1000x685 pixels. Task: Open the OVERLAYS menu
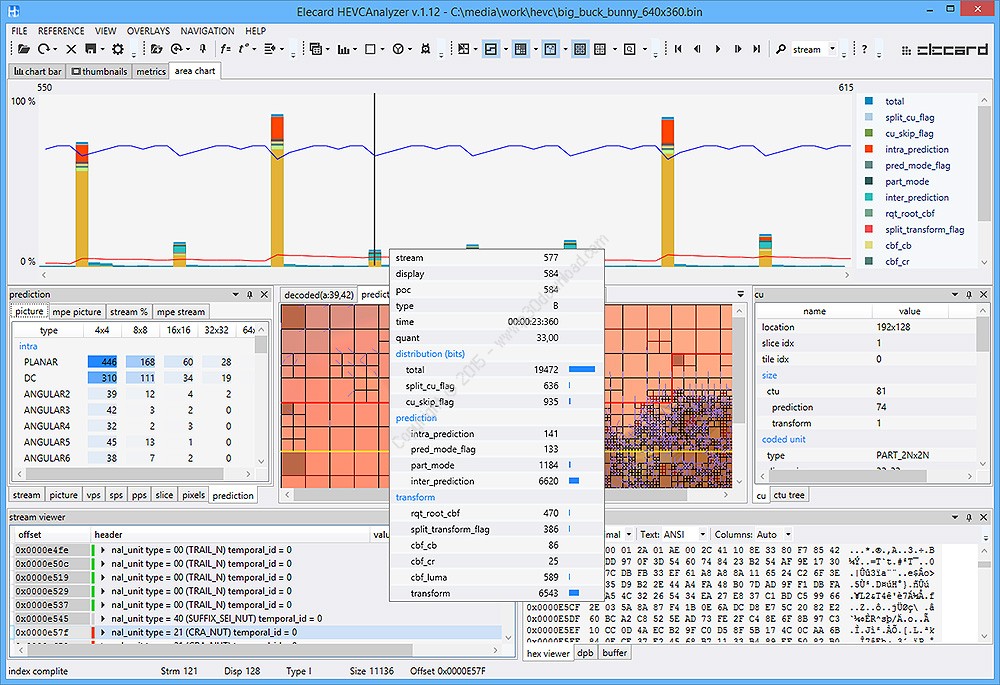(148, 31)
